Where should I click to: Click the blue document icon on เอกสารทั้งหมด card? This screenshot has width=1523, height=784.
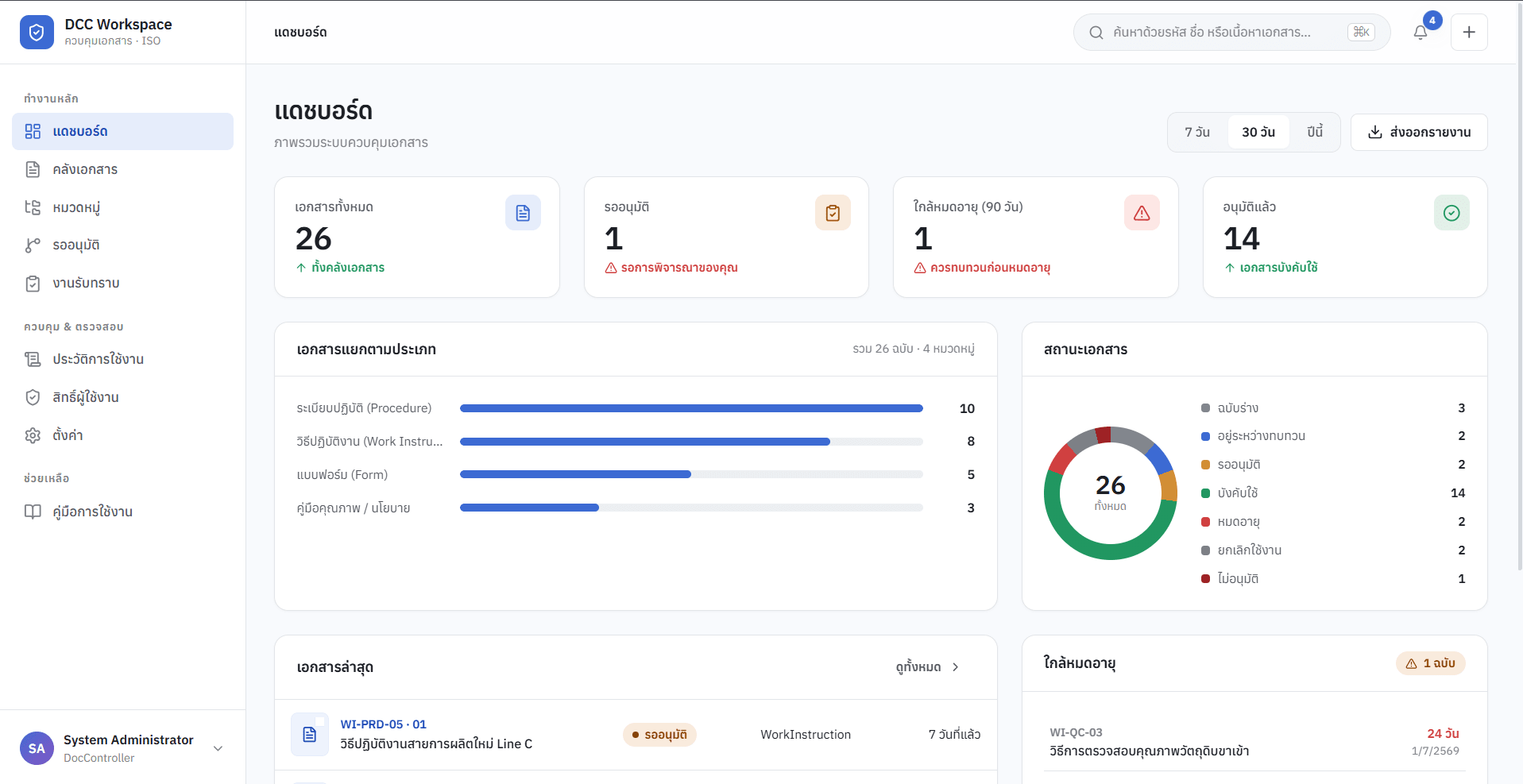[523, 213]
